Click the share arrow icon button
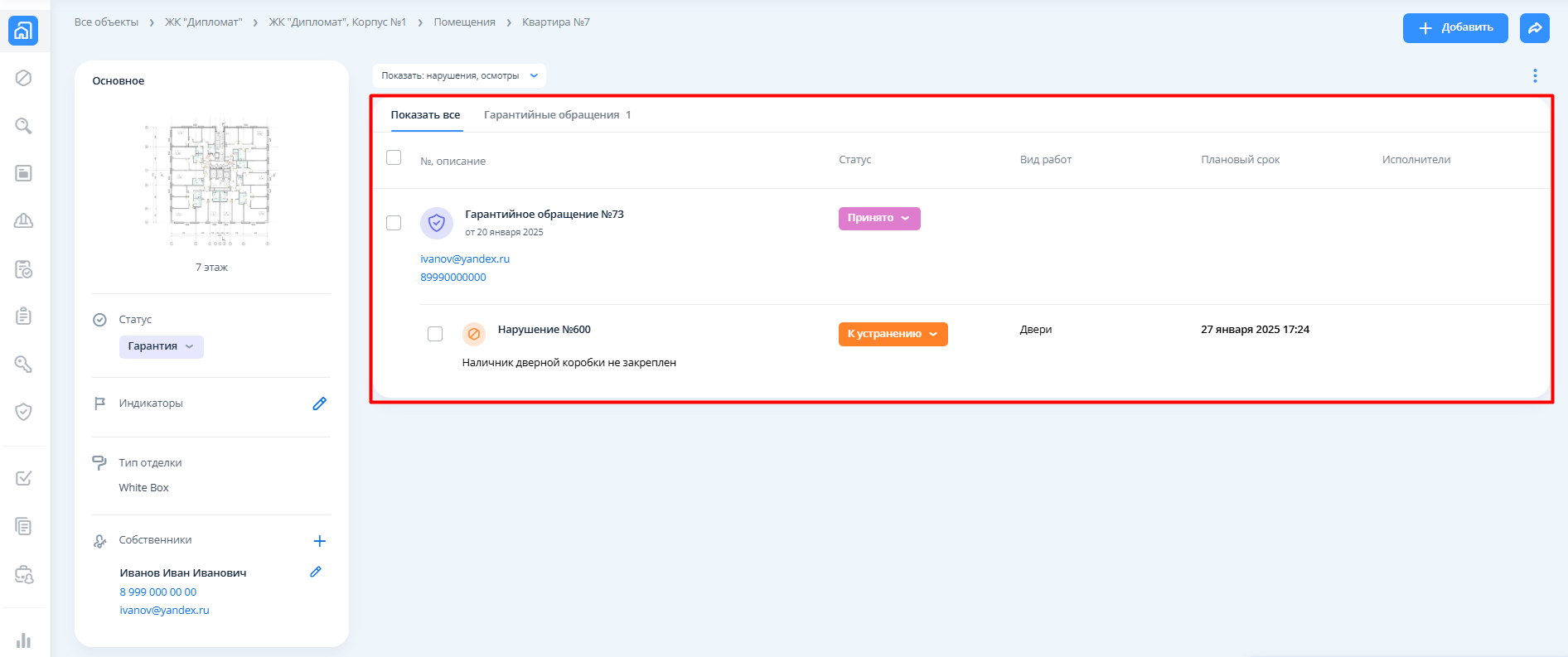This screenshot has height=657, width=1568. point(1534,28)
